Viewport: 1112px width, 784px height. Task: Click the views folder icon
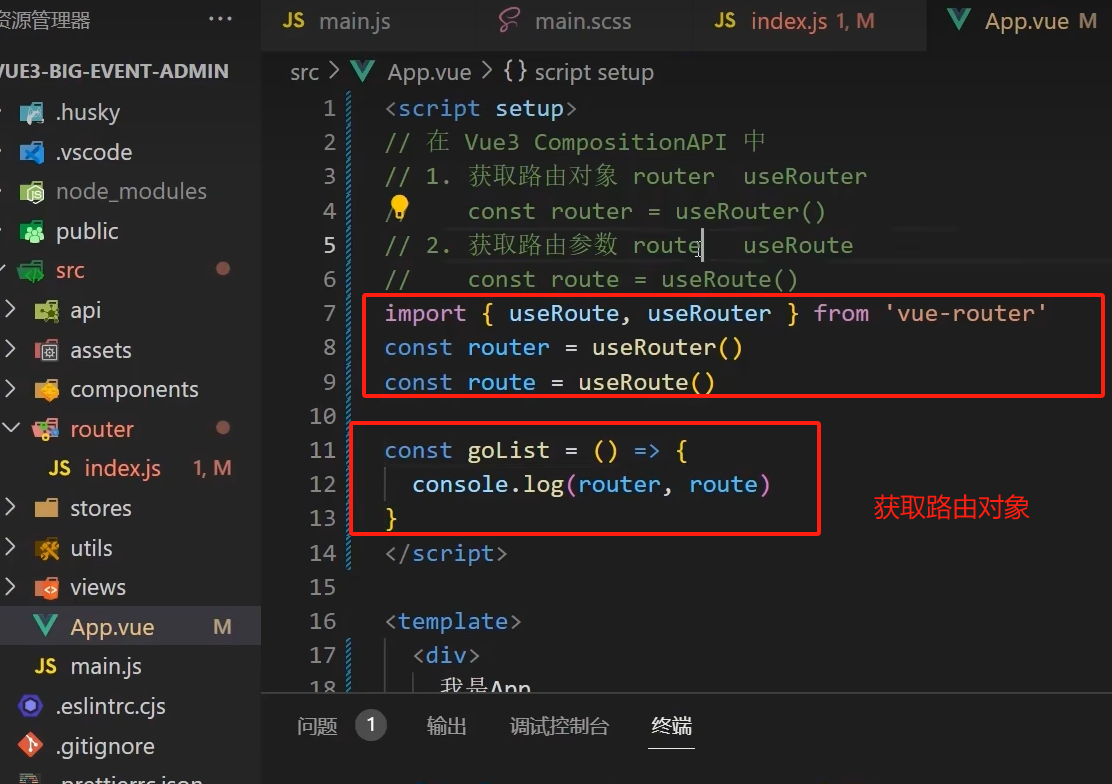[47, 587]
